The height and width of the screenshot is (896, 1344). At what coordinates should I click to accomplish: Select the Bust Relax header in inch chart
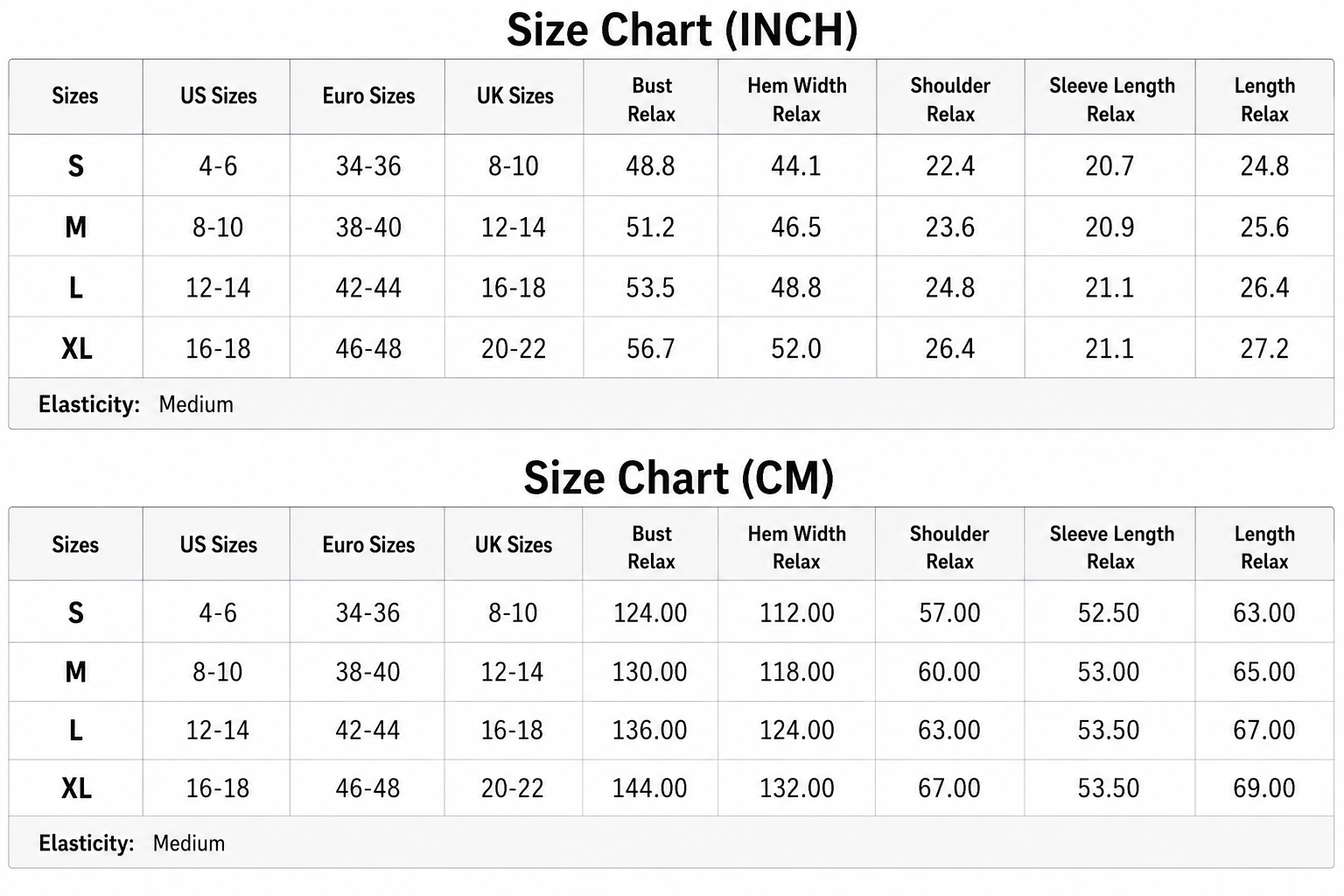pyautogui.click(x=651, y=100)
